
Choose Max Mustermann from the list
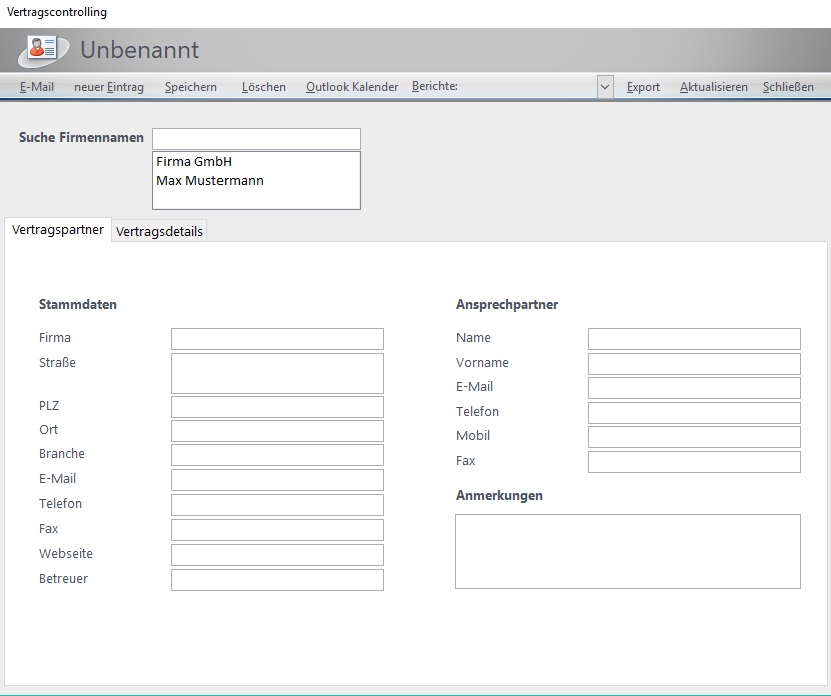210,181
